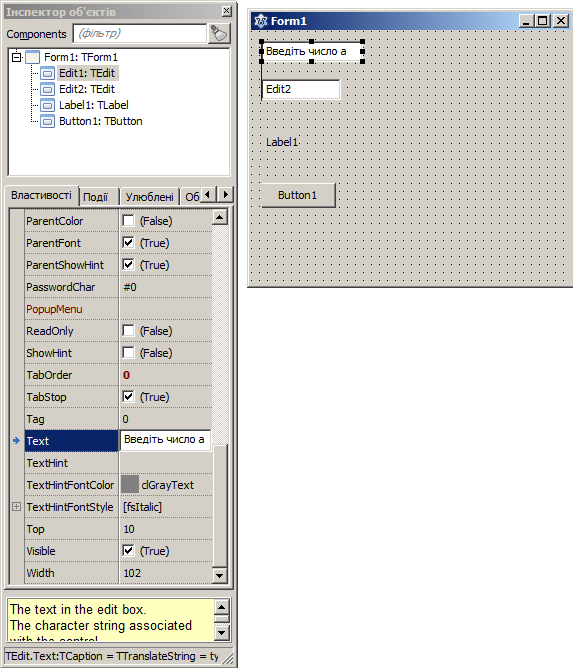Uncheck the ParentFont checkbox
Viewport: 574px width, 669px height.
tap(128, 243)
